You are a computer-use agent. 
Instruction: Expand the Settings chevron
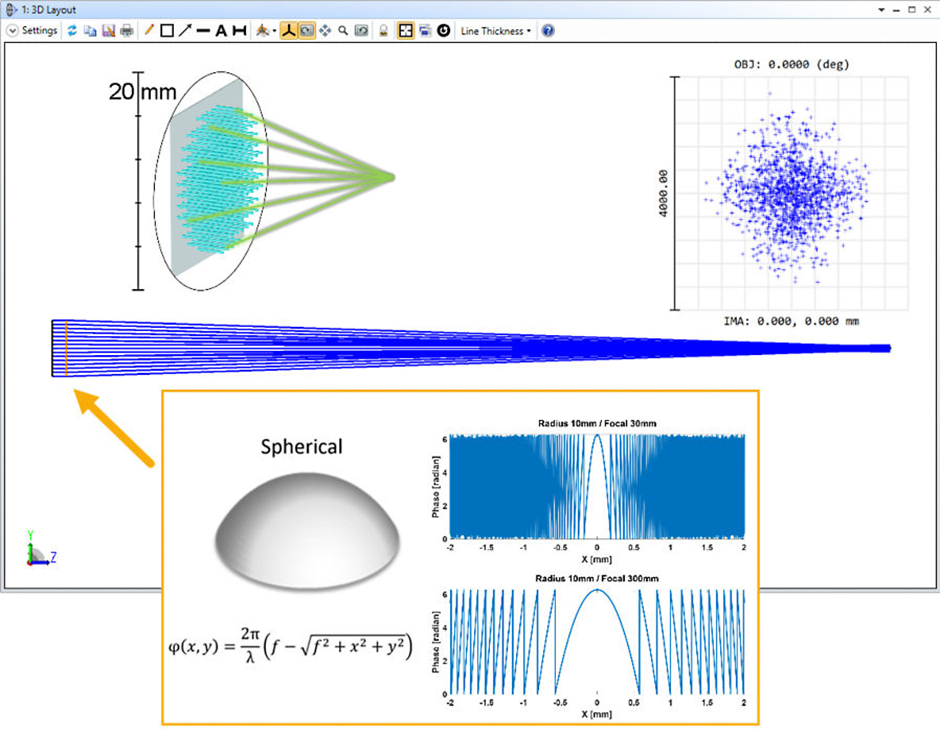tap(12, 31)
